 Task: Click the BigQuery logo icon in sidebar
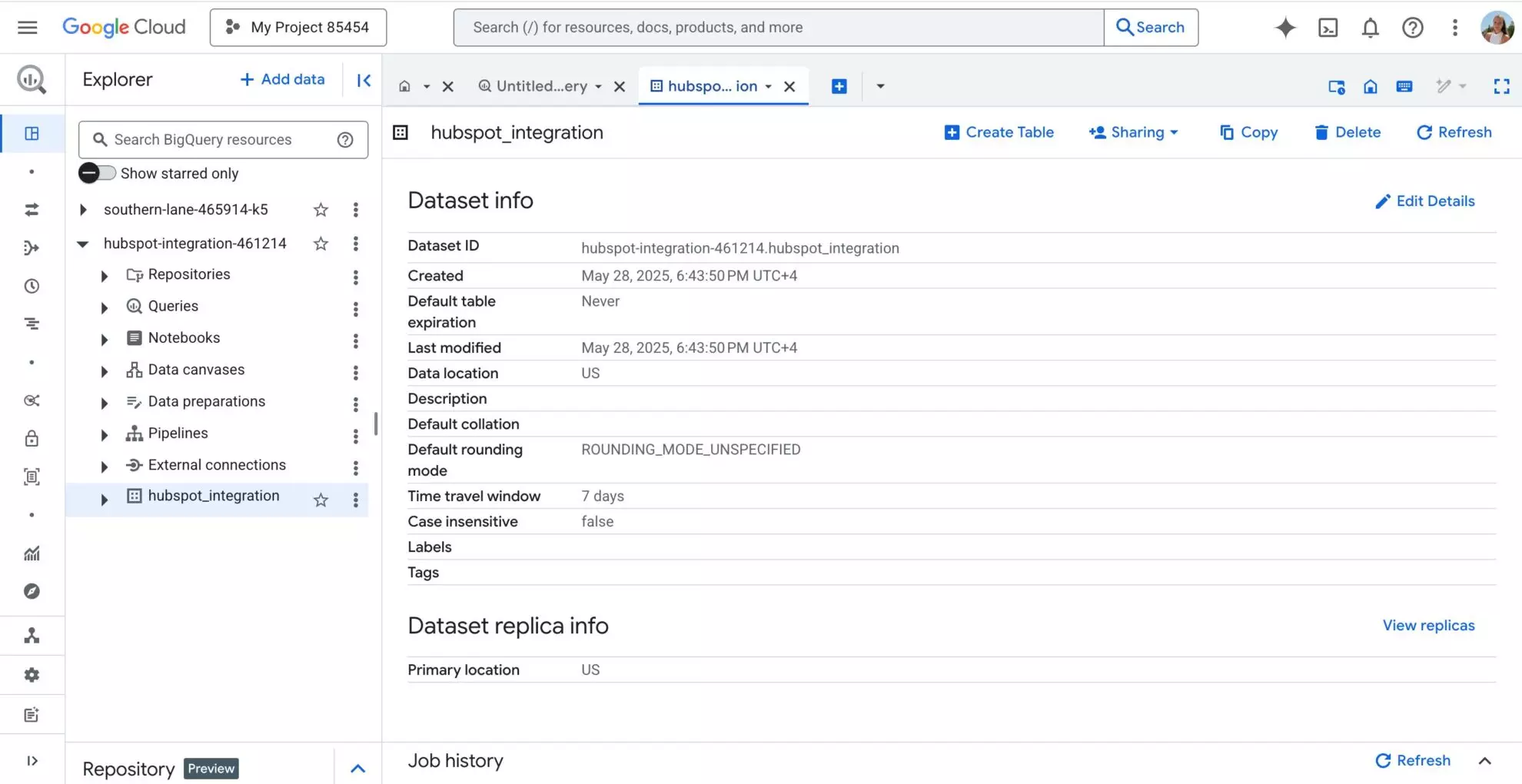(32, 79)
